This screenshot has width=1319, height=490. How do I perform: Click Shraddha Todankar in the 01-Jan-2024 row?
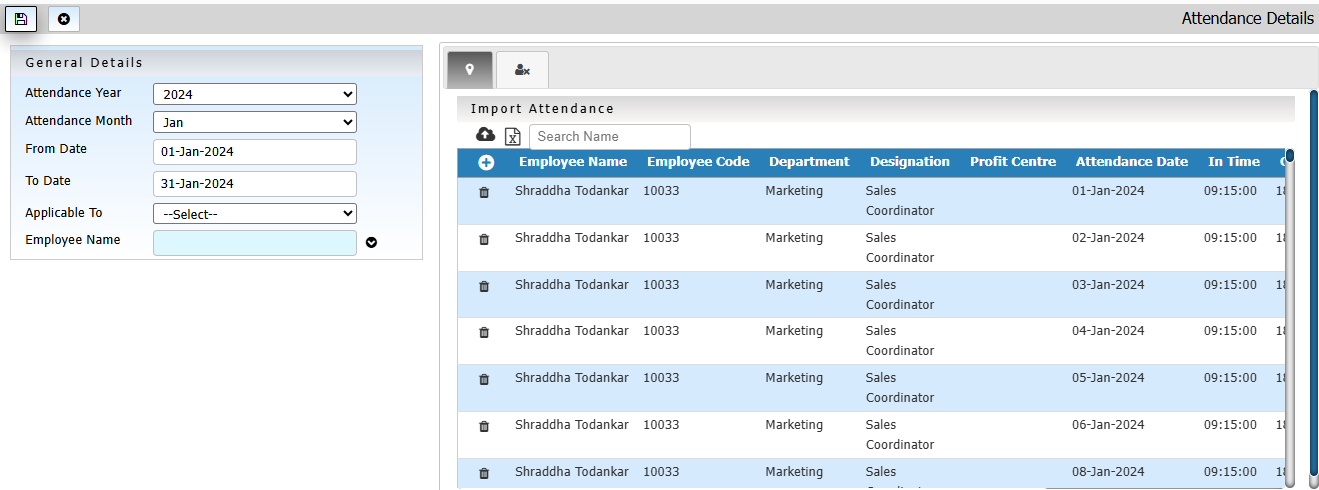(572, 191)
